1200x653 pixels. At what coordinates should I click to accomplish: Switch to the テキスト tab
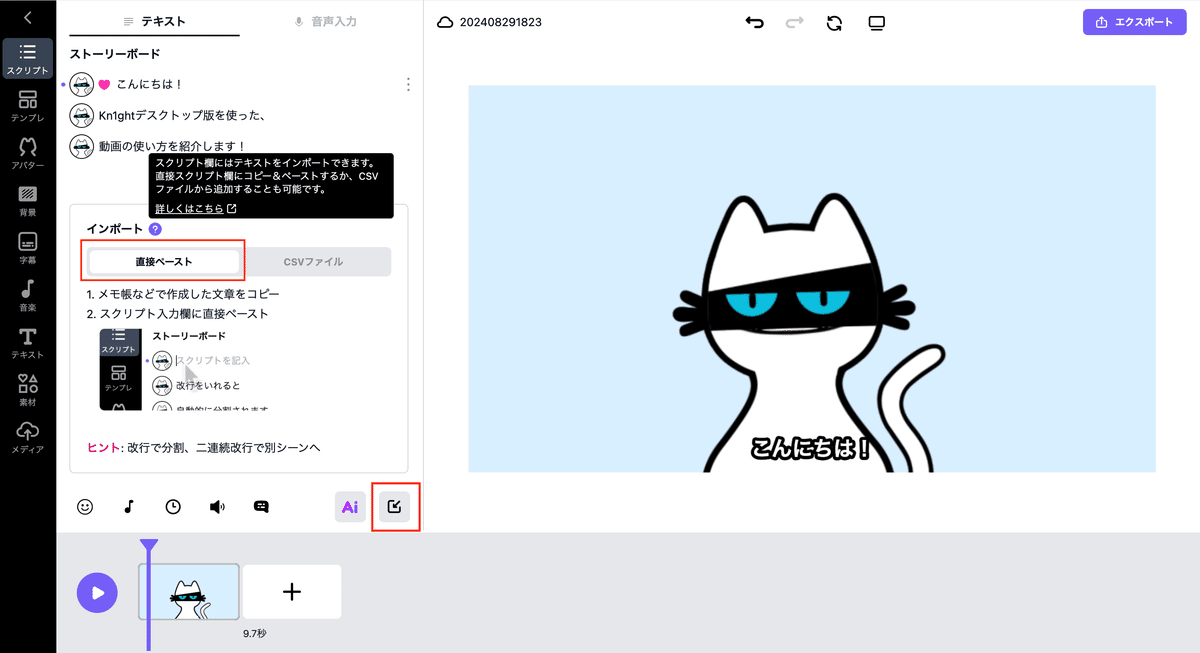tap(154, 21)
